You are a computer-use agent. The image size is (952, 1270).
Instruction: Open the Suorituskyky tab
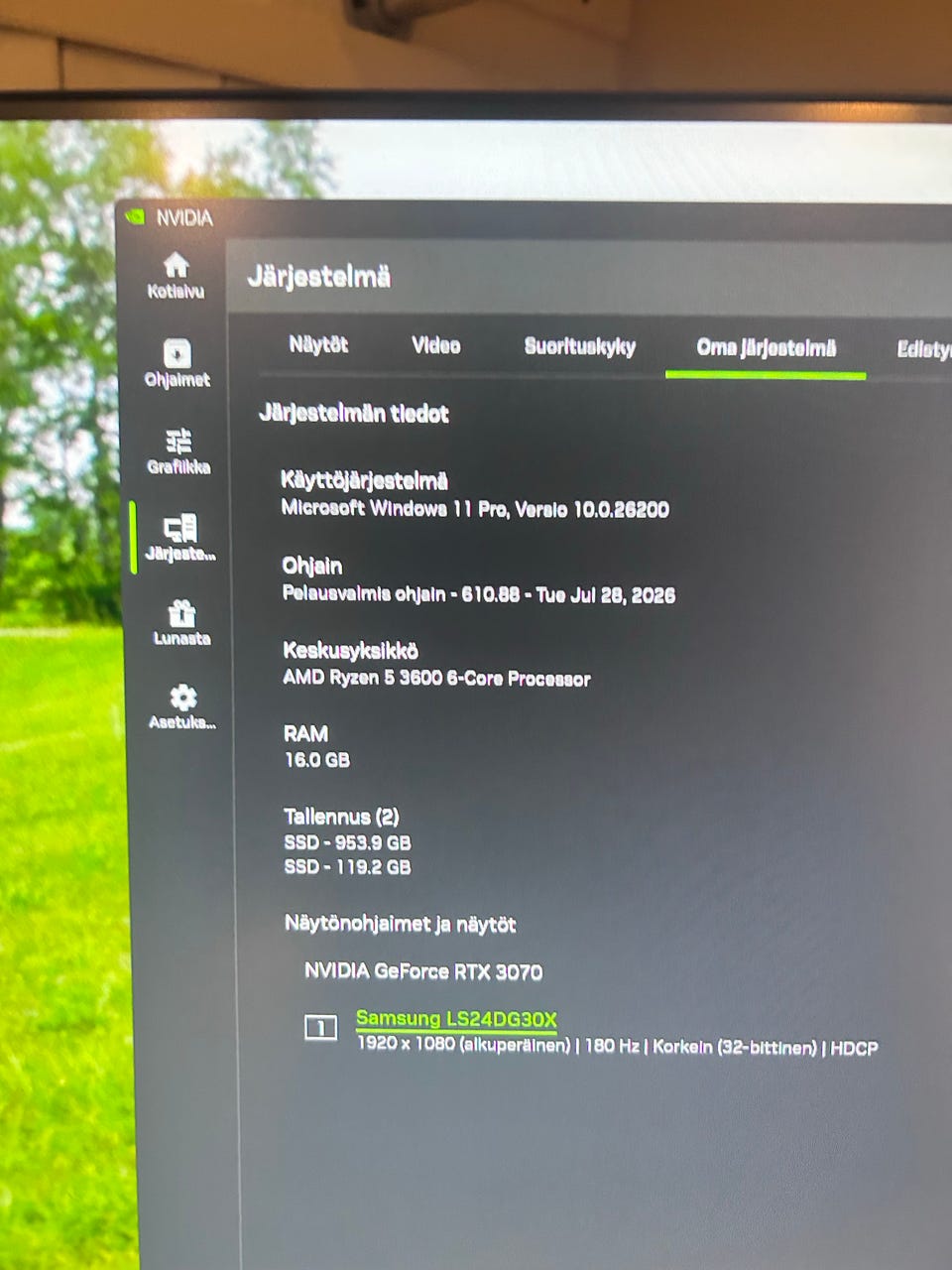580,346
